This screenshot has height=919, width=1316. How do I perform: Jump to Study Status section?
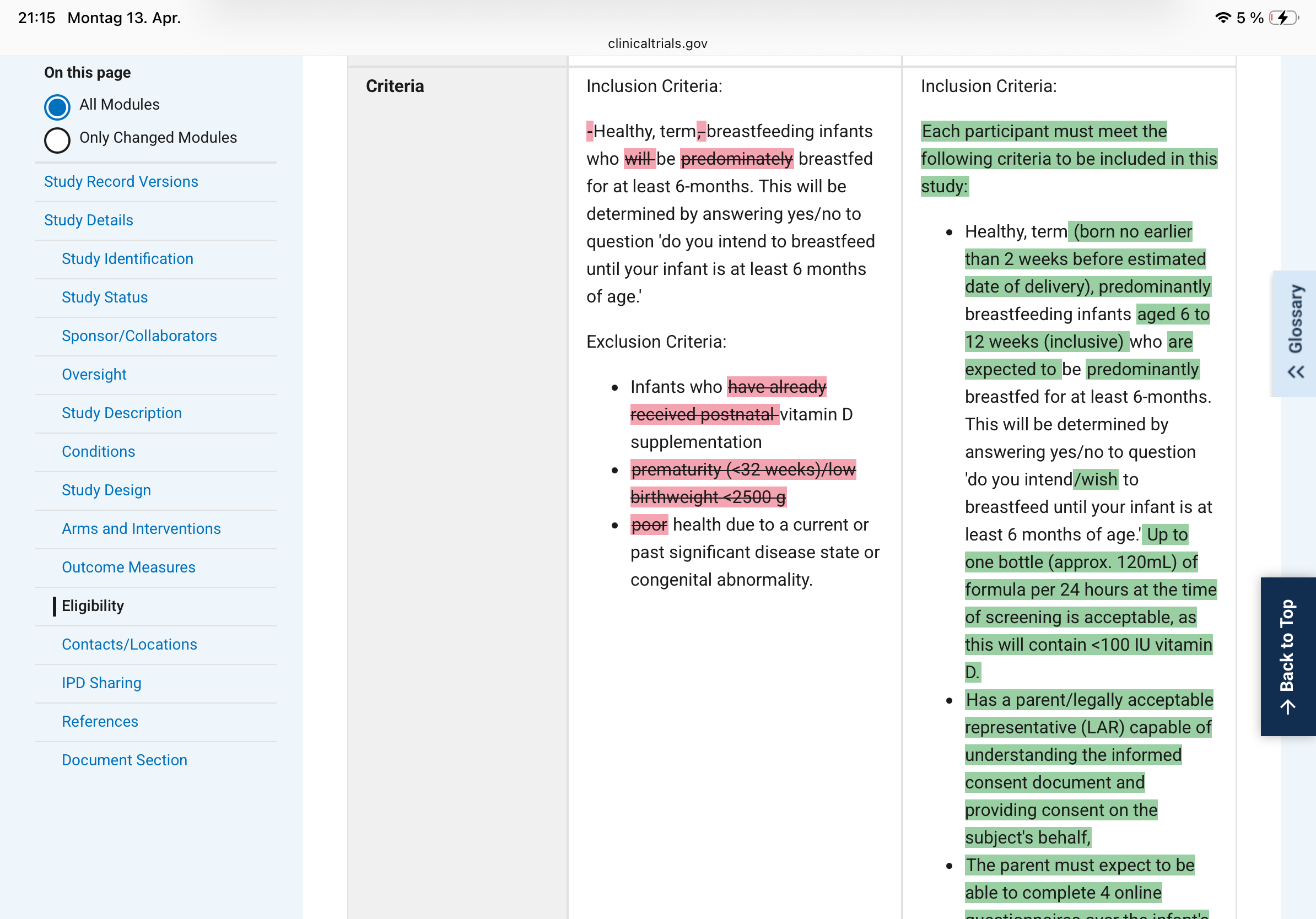pos(105,298)
